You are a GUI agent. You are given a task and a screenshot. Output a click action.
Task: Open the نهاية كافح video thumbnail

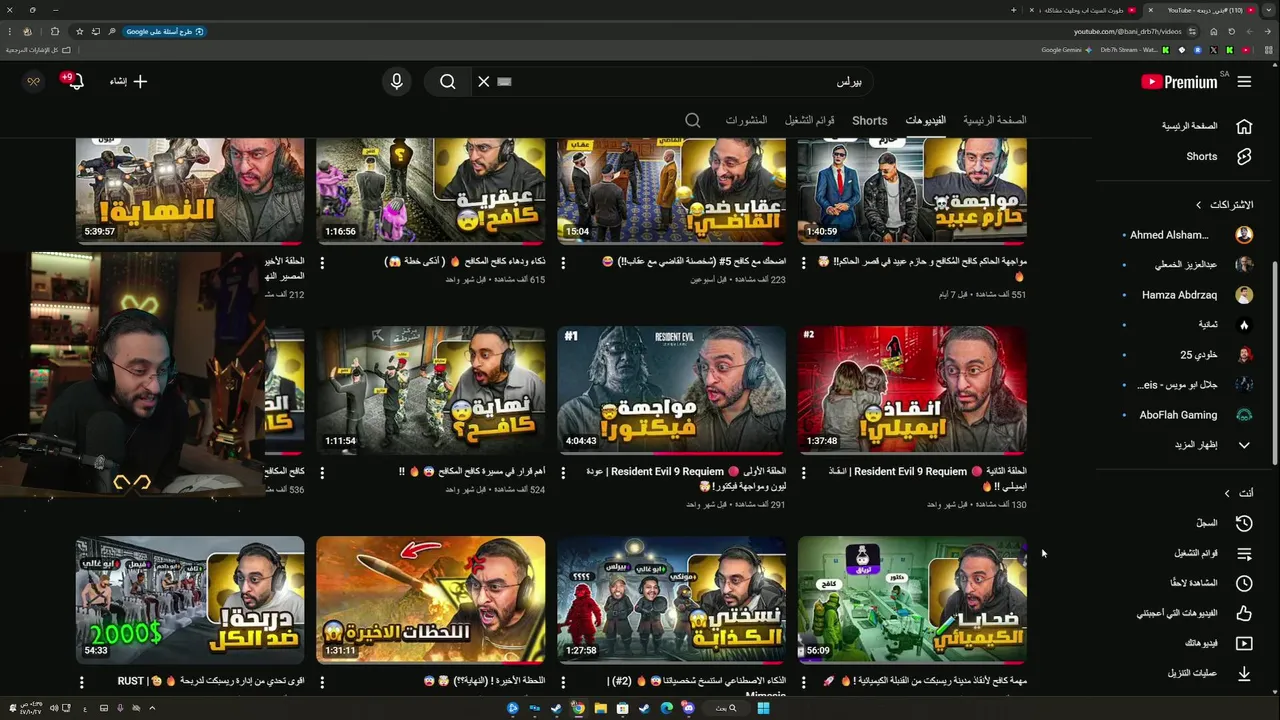pos(430,390)
